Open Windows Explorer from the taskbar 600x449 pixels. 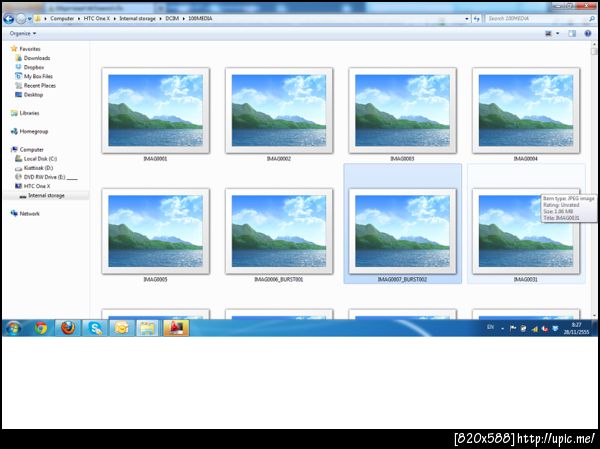[148, 328]
